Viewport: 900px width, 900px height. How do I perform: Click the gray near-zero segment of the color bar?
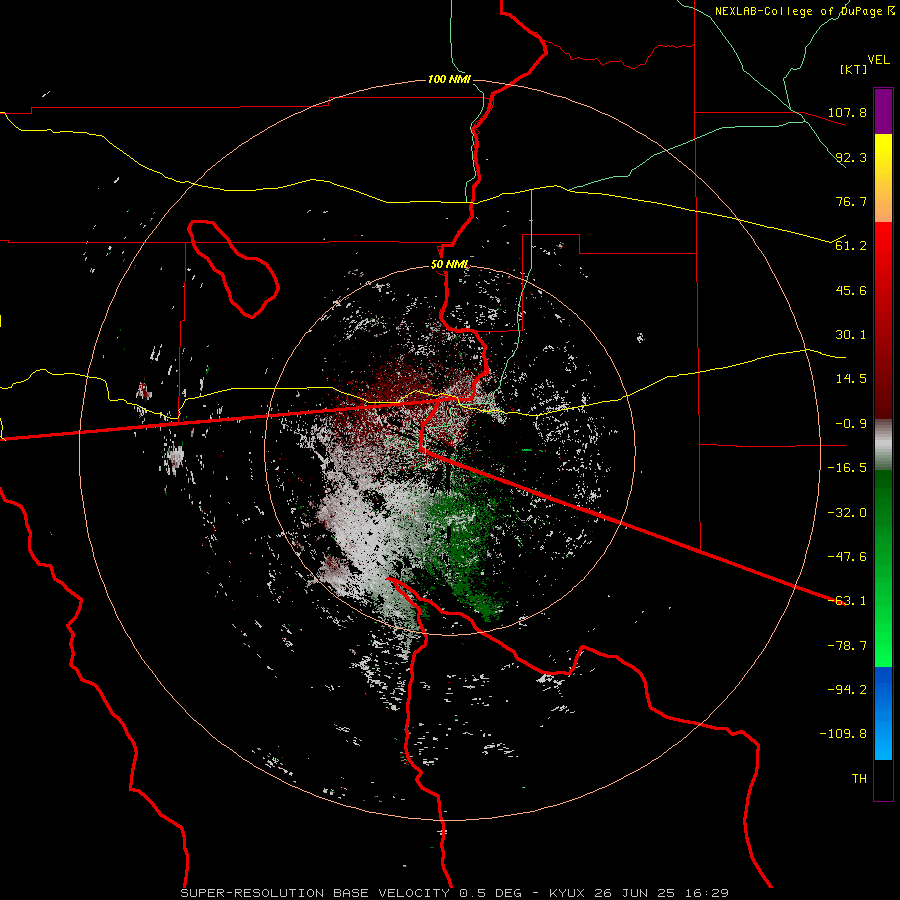[883, 444]
